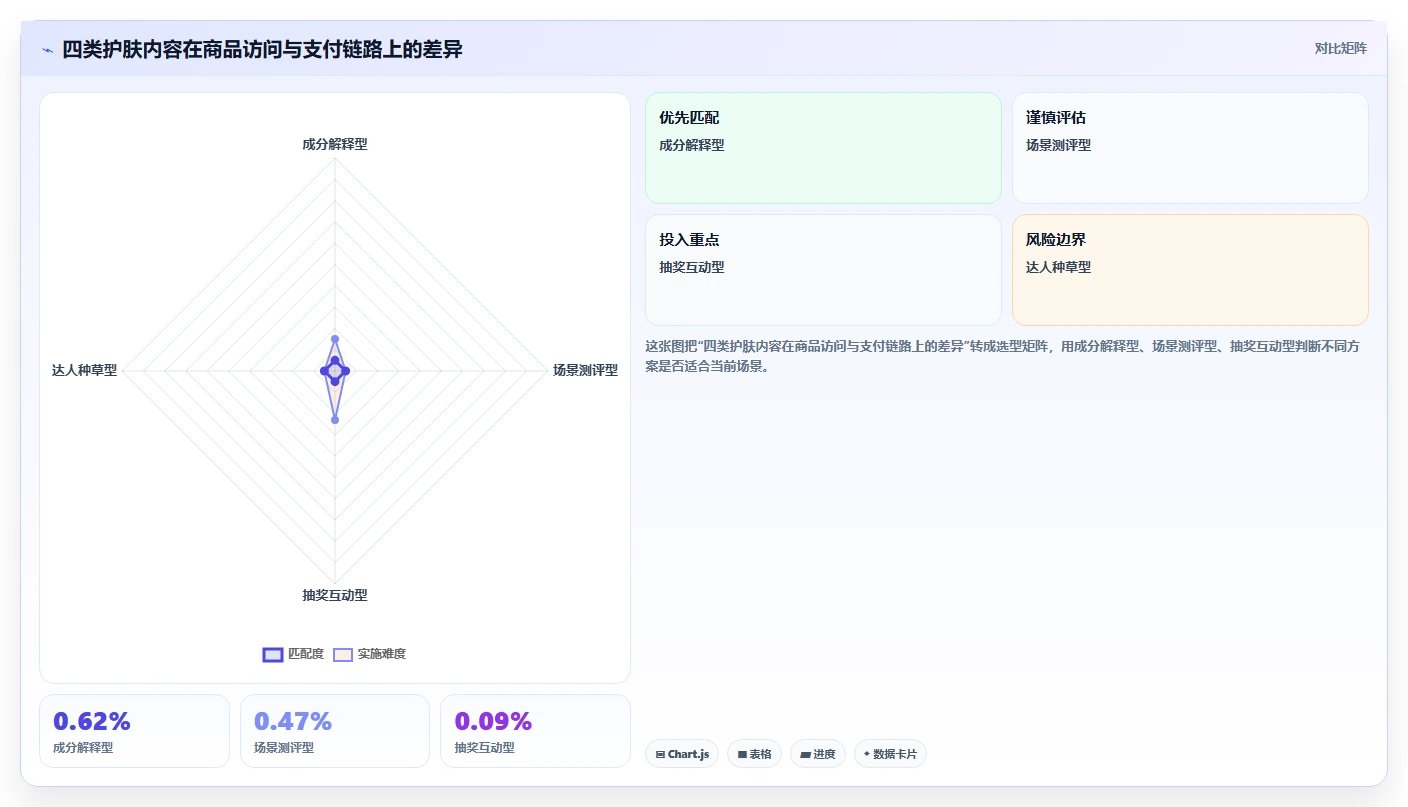
Task: Click the 0.47% statistic value
Action: (293, 721)
